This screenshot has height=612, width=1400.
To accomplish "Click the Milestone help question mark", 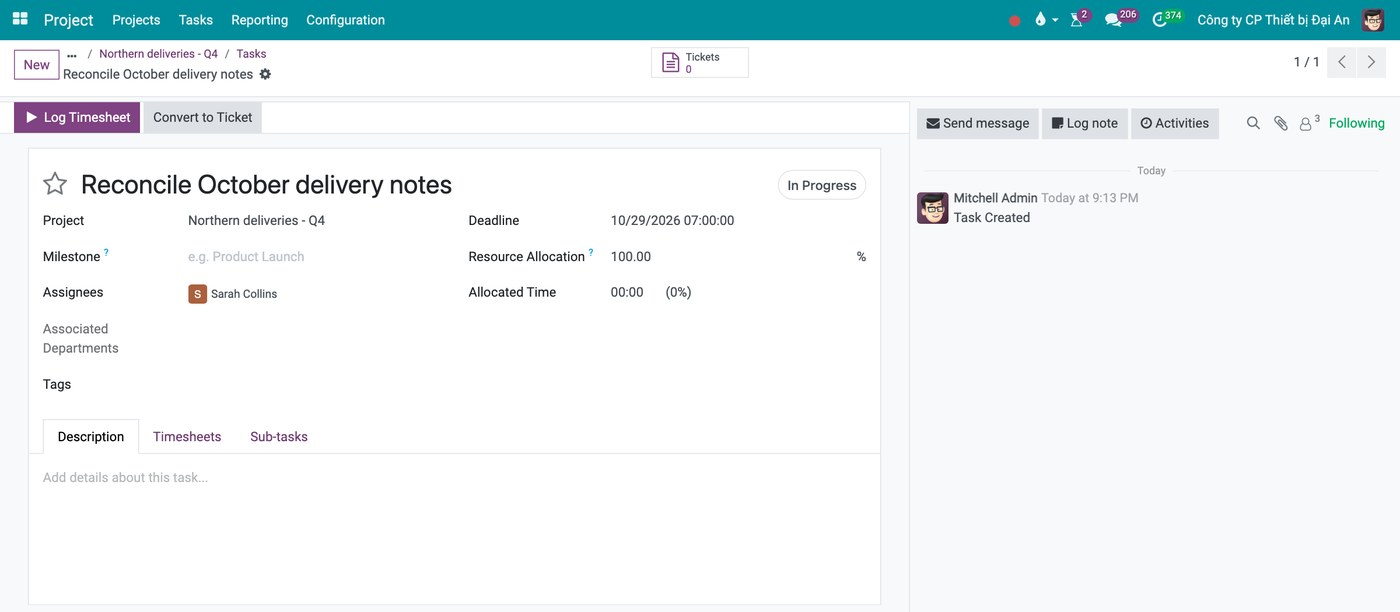I will pyautogui.click(x=106, y=253).
